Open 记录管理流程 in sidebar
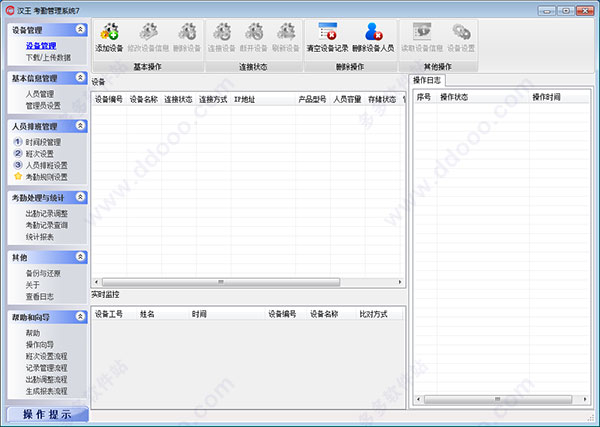This screenshot has width=600, height=427. click(x=46, y=368)
